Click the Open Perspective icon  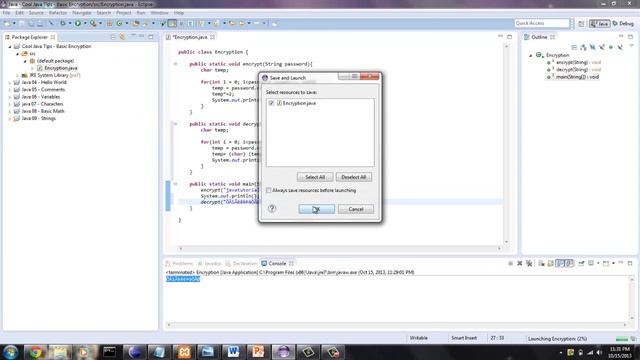point(581,24)
